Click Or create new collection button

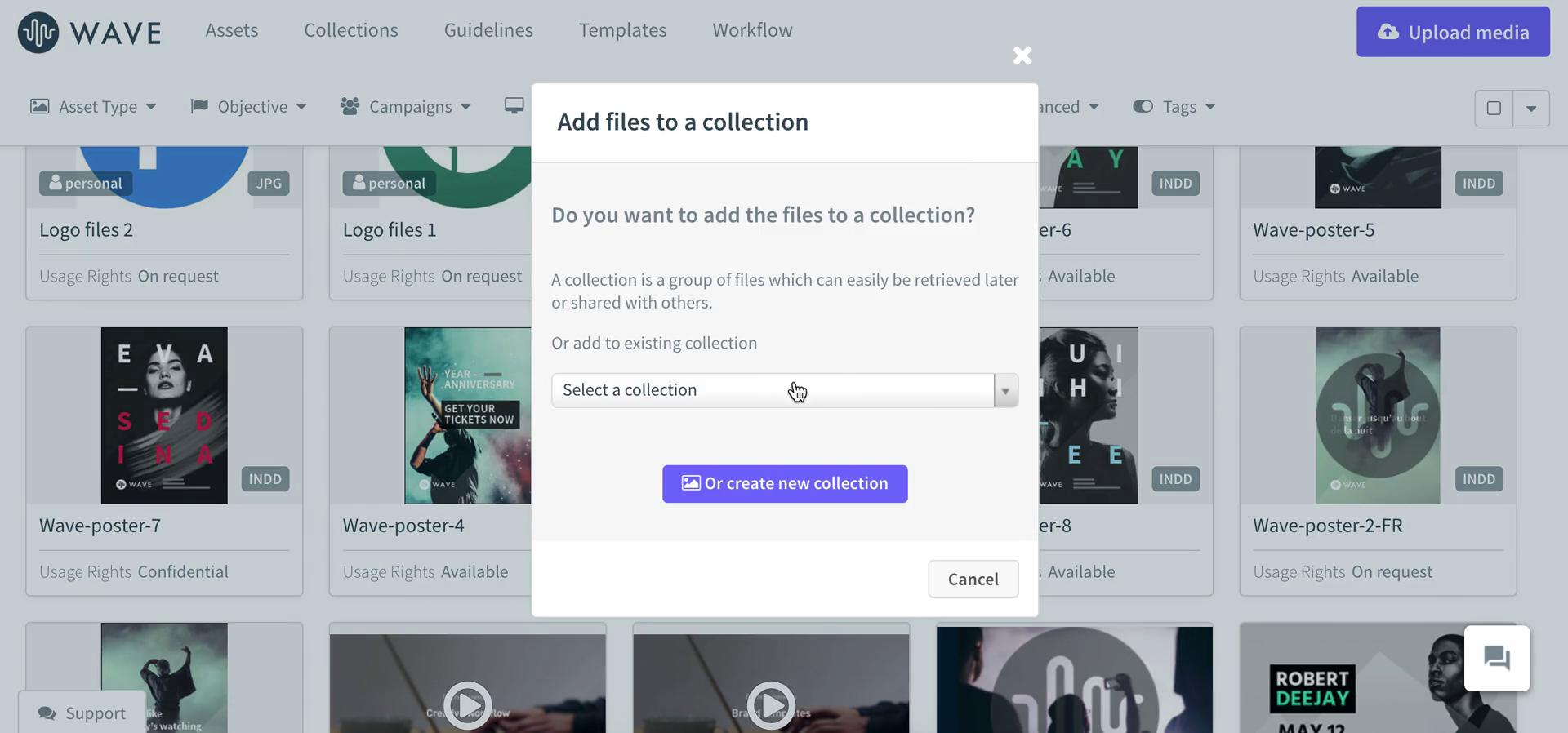pos(785,484)
